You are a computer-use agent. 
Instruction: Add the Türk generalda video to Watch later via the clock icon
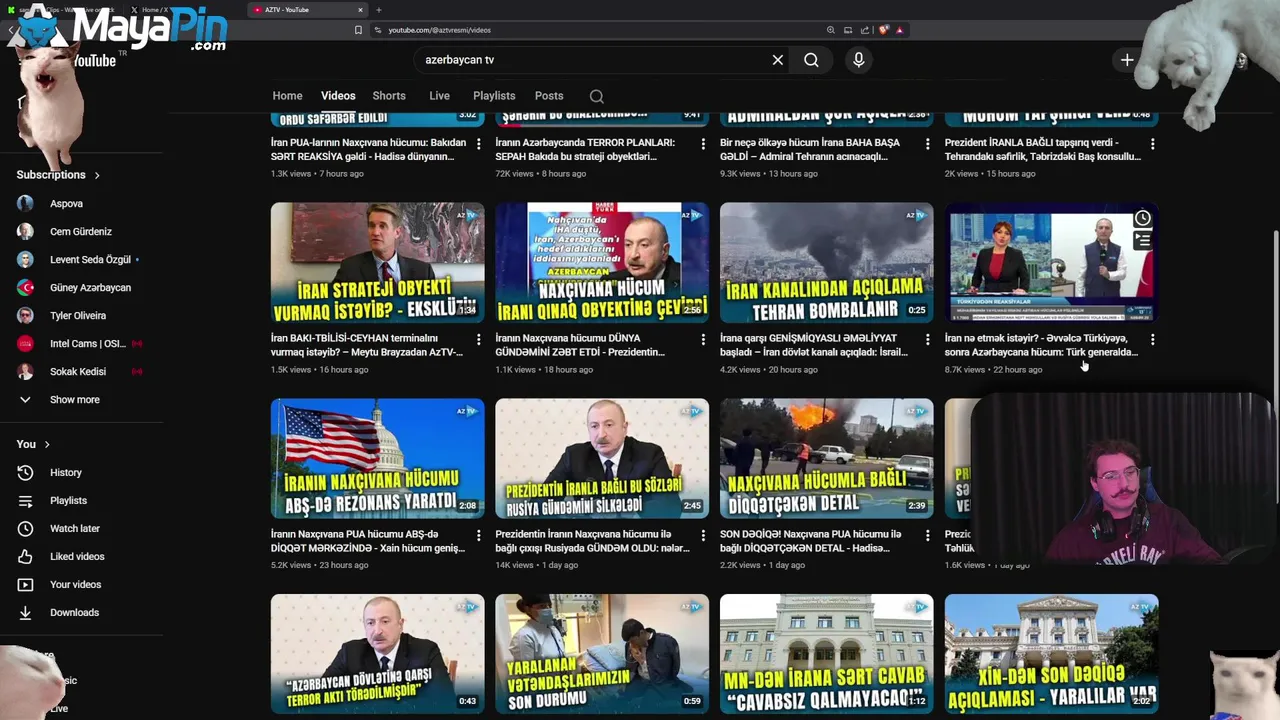[1142, 218]
